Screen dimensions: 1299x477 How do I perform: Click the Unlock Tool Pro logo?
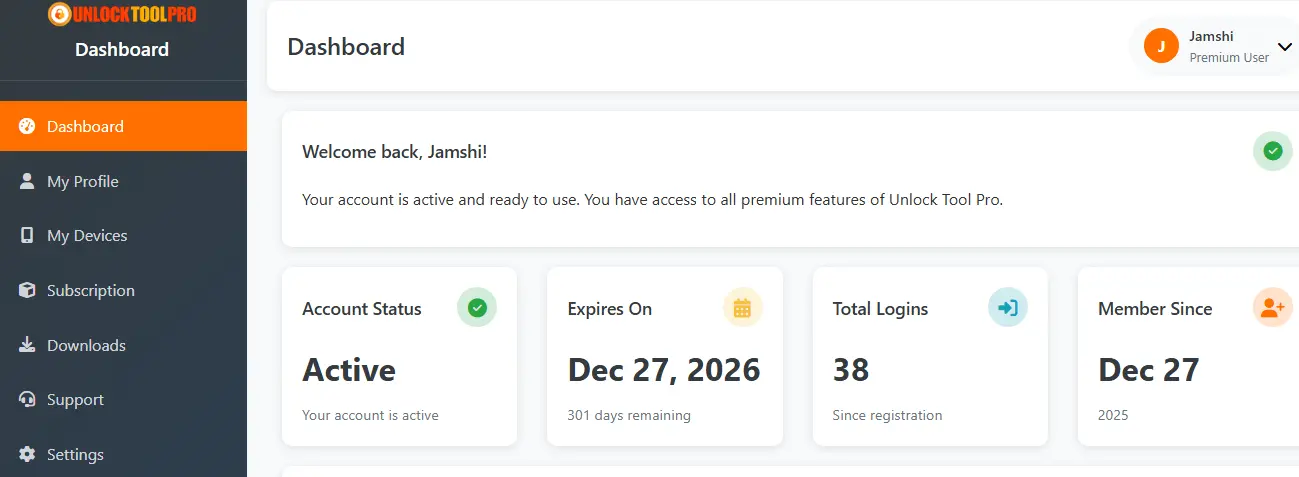coord(122,14)
